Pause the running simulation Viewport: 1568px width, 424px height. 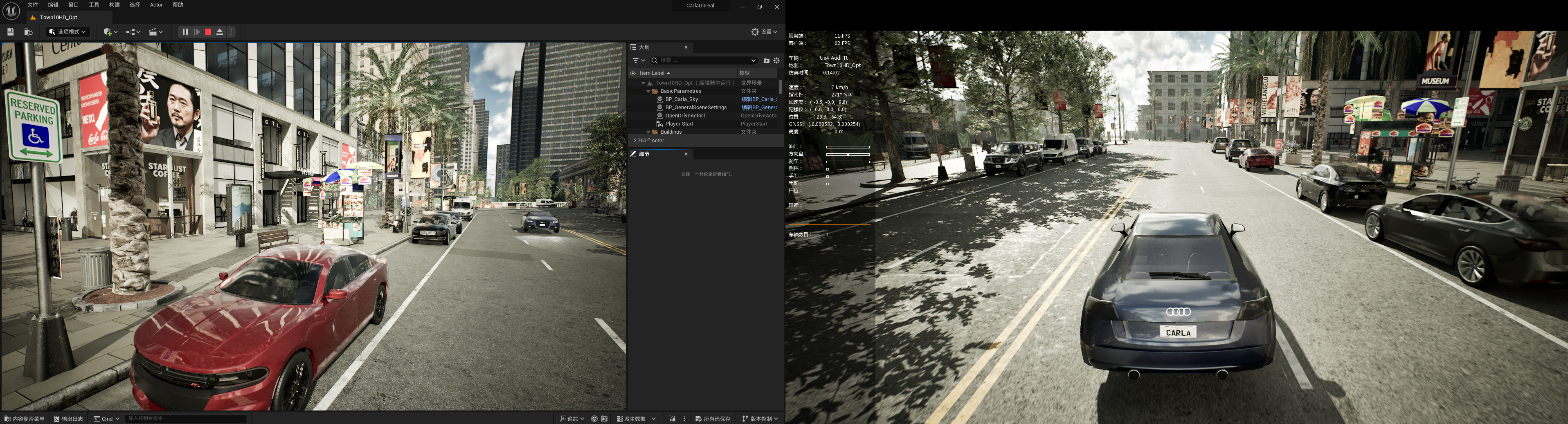(x=185, y=31)
